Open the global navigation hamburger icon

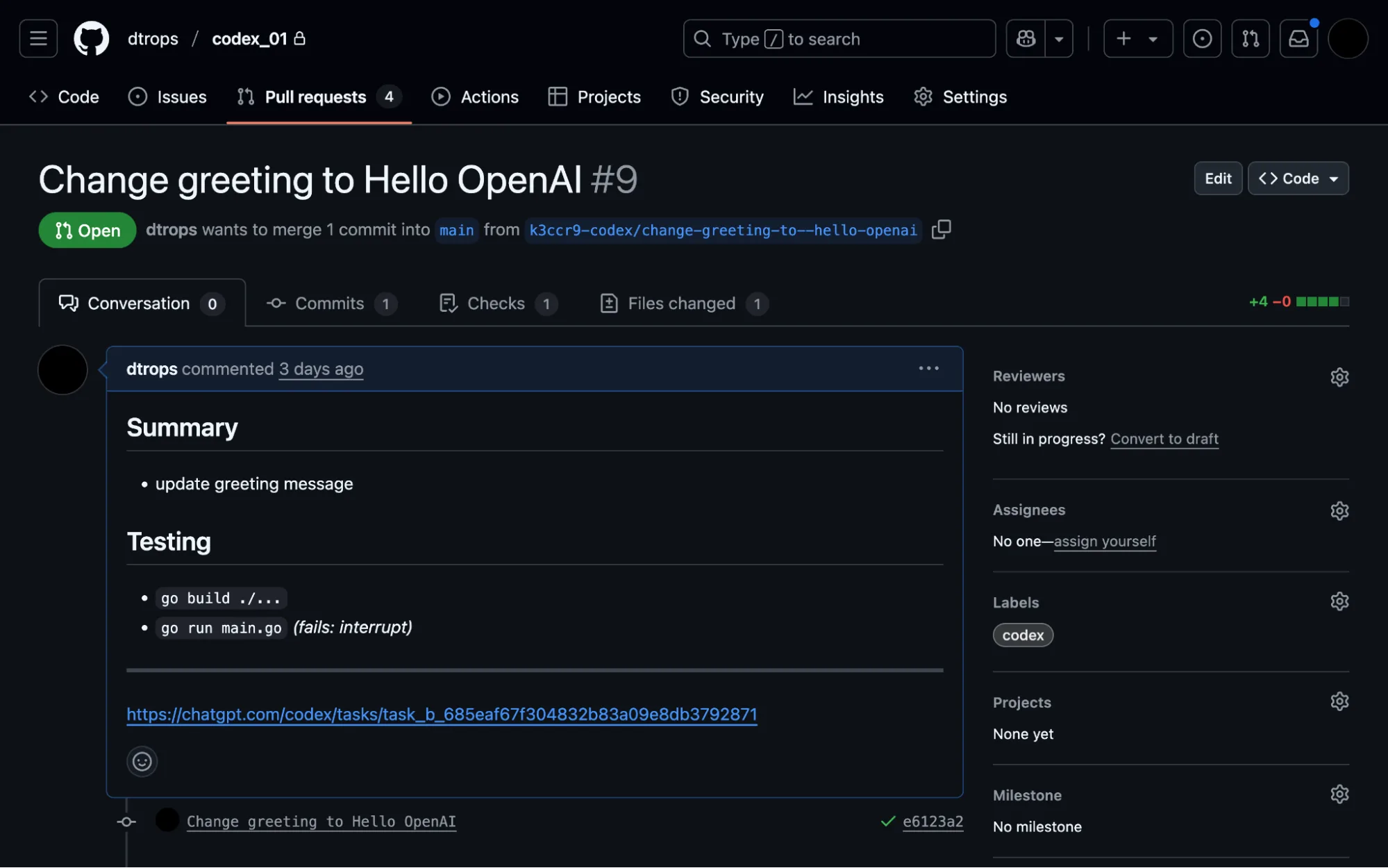[x=37, y=38]
